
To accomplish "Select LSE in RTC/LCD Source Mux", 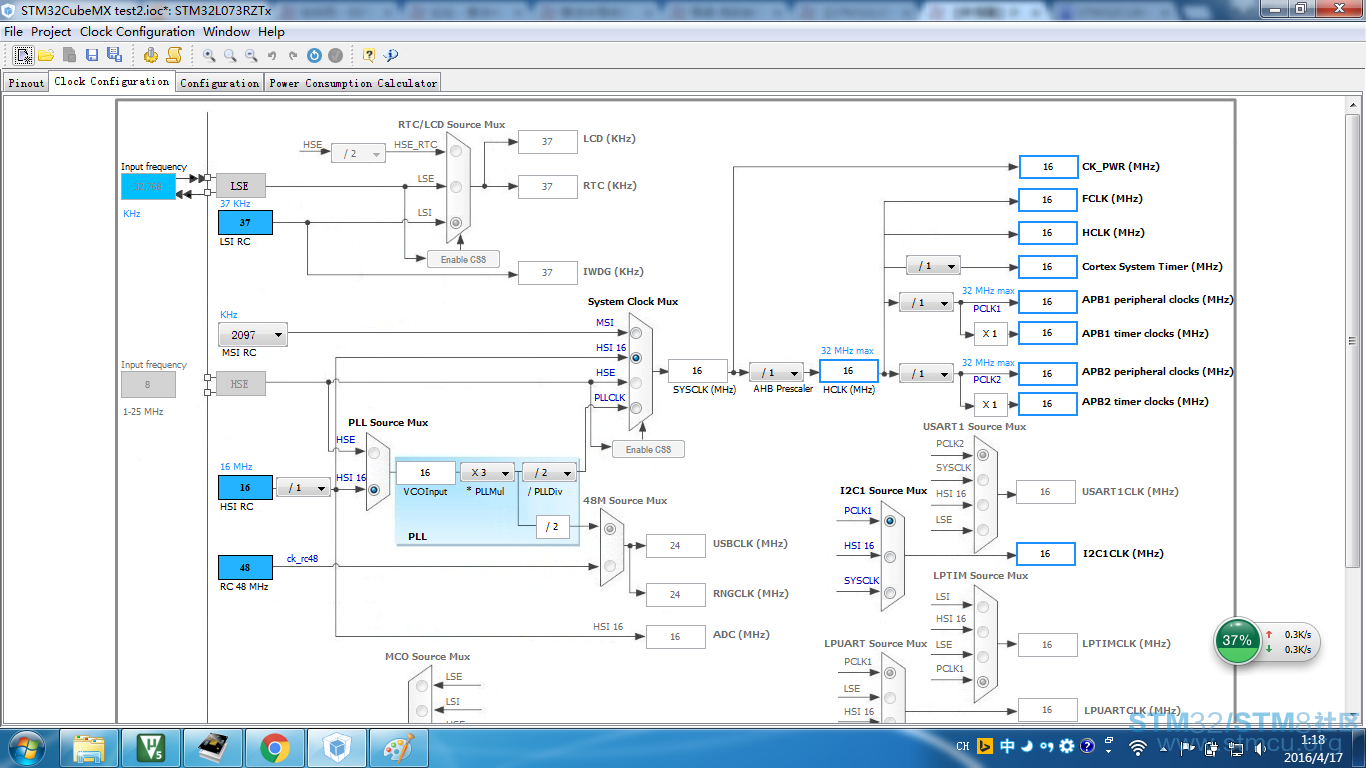I will [456, 186].
